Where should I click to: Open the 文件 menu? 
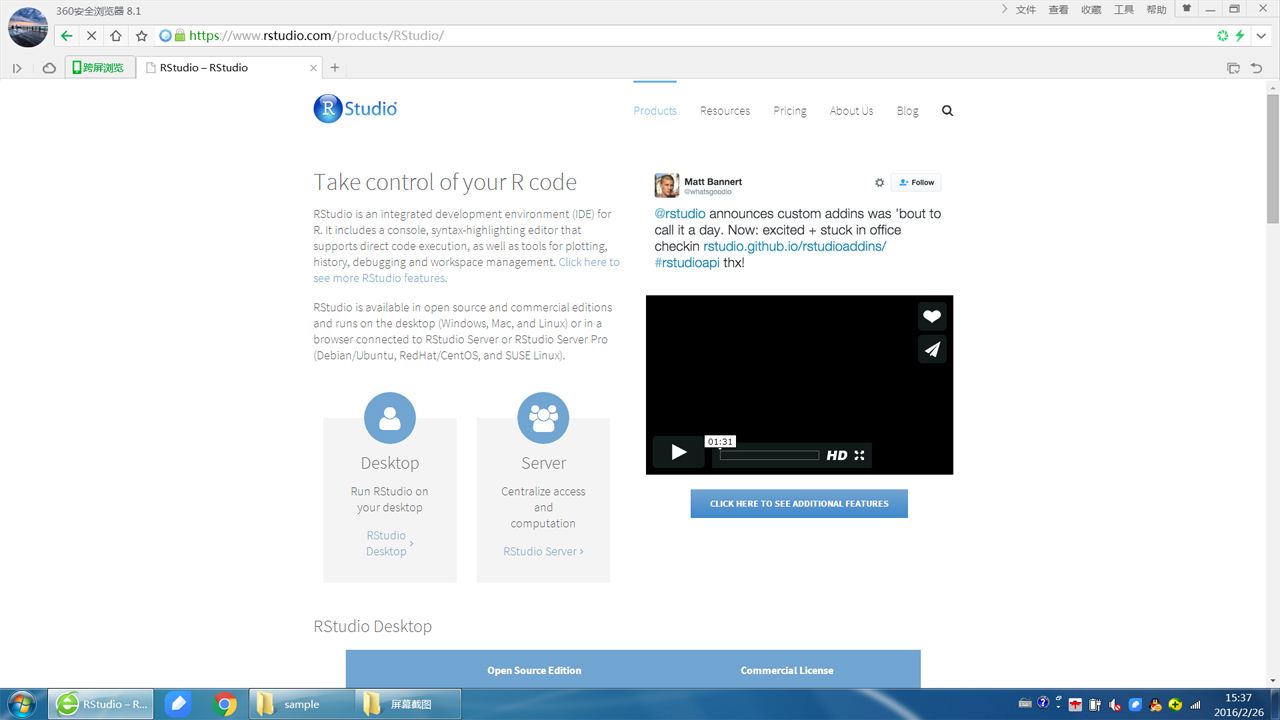tap(1026, 10)
